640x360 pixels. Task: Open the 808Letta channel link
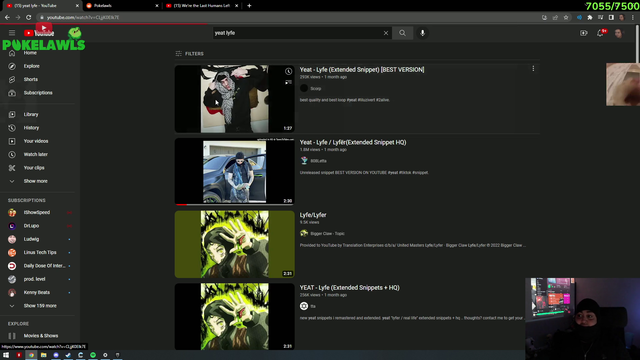click(x=318, y=161)
